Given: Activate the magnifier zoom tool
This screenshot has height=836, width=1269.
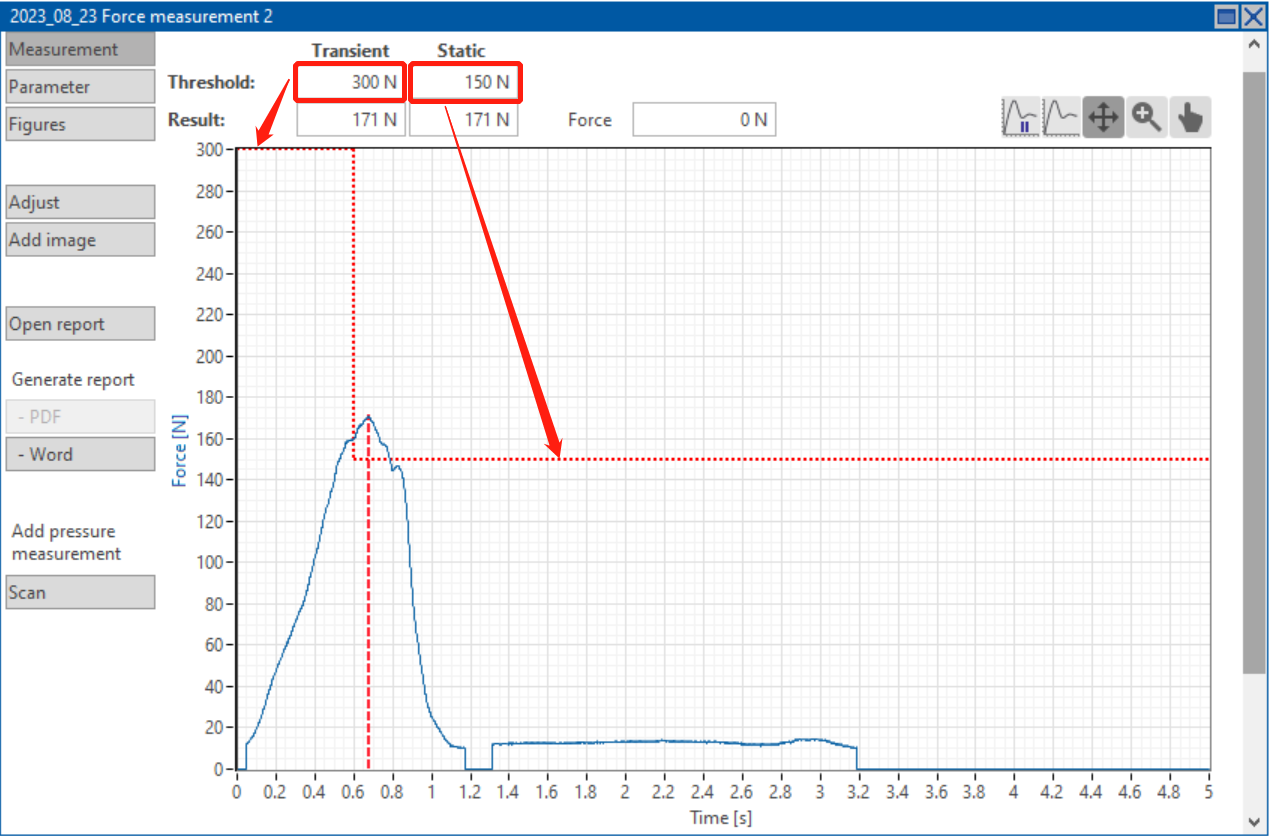Looking at the screenshot, I should (x=1146, y=118).
